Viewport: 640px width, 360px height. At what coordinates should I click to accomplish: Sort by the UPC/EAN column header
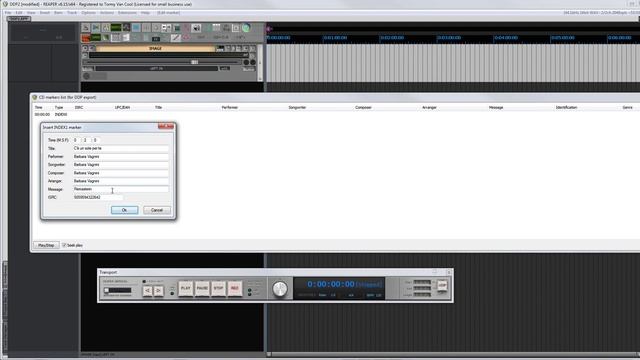tap(122, 107)
